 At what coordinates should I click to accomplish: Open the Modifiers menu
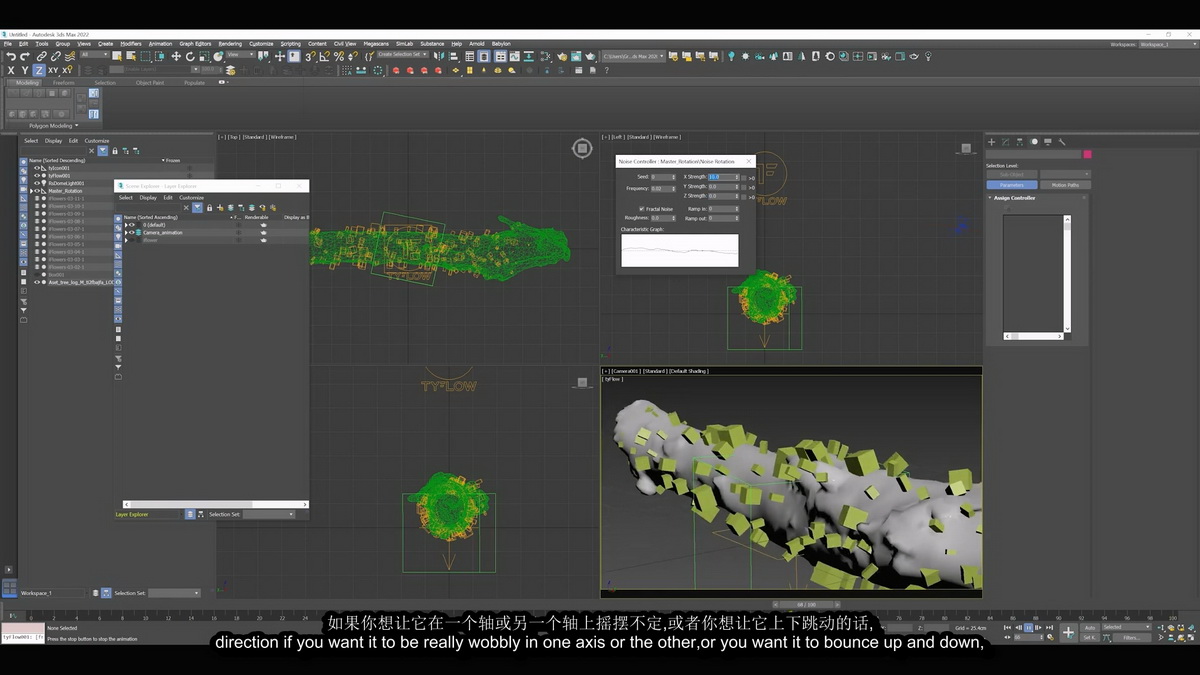click(131, 44)
